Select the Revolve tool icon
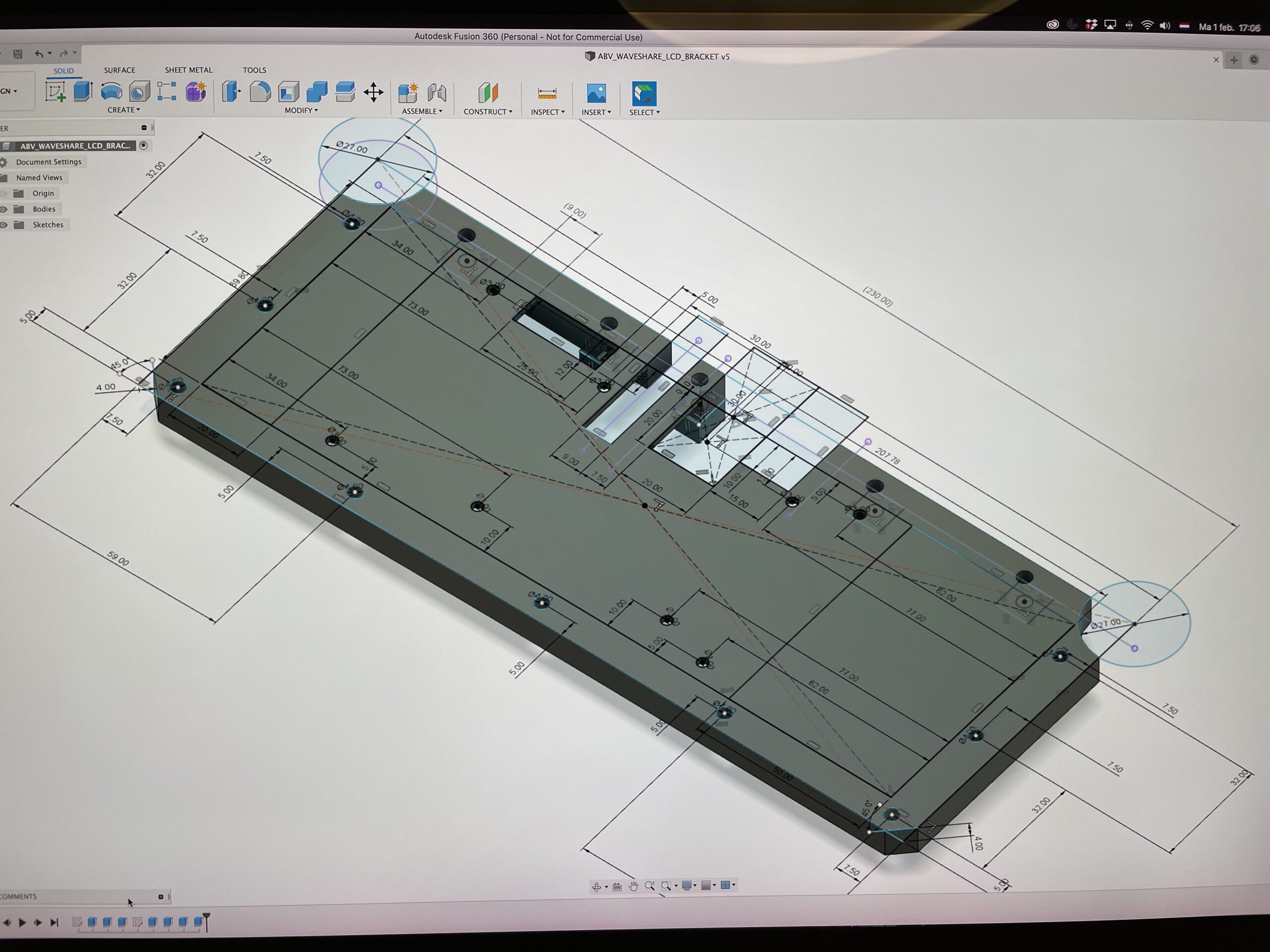The width and height of the screenshot is (1270, 952). pyautogui.click(x=112, y=92)
